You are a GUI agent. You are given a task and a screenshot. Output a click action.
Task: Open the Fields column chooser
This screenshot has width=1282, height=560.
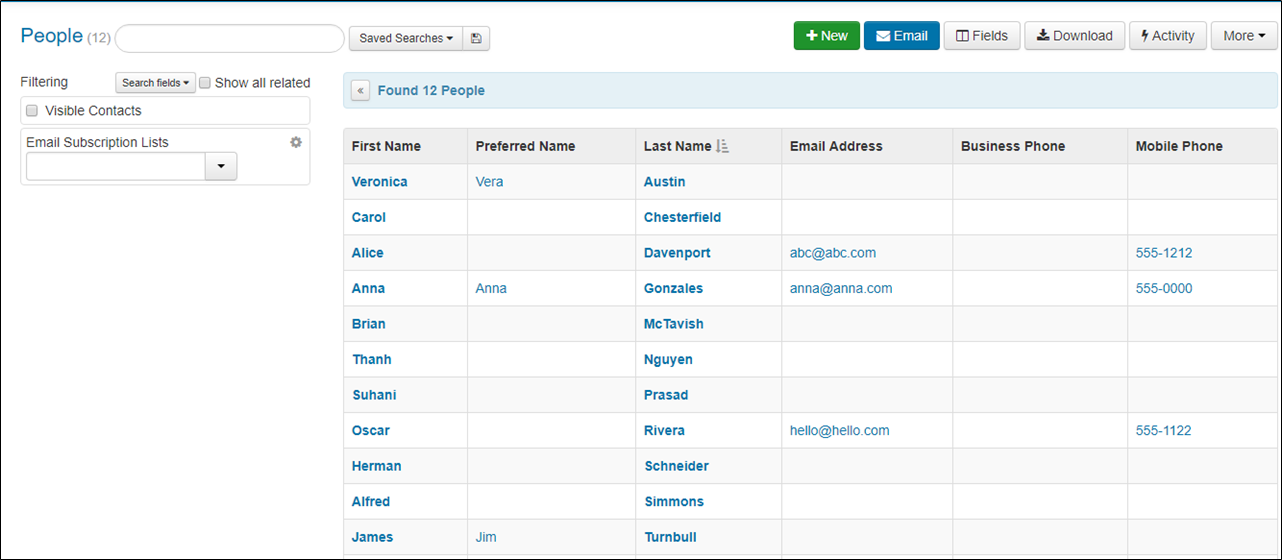point(982,36)
